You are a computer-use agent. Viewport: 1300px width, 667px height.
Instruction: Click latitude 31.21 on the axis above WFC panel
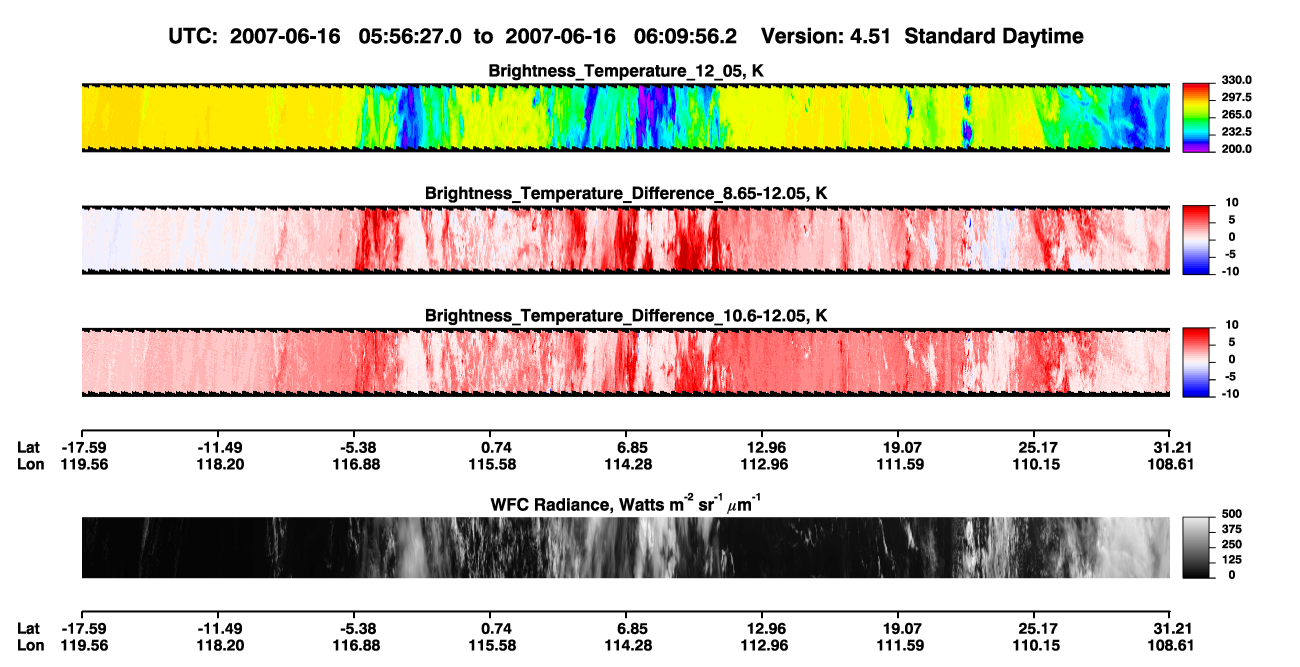pyautogui.click(x=1168, y=448)
